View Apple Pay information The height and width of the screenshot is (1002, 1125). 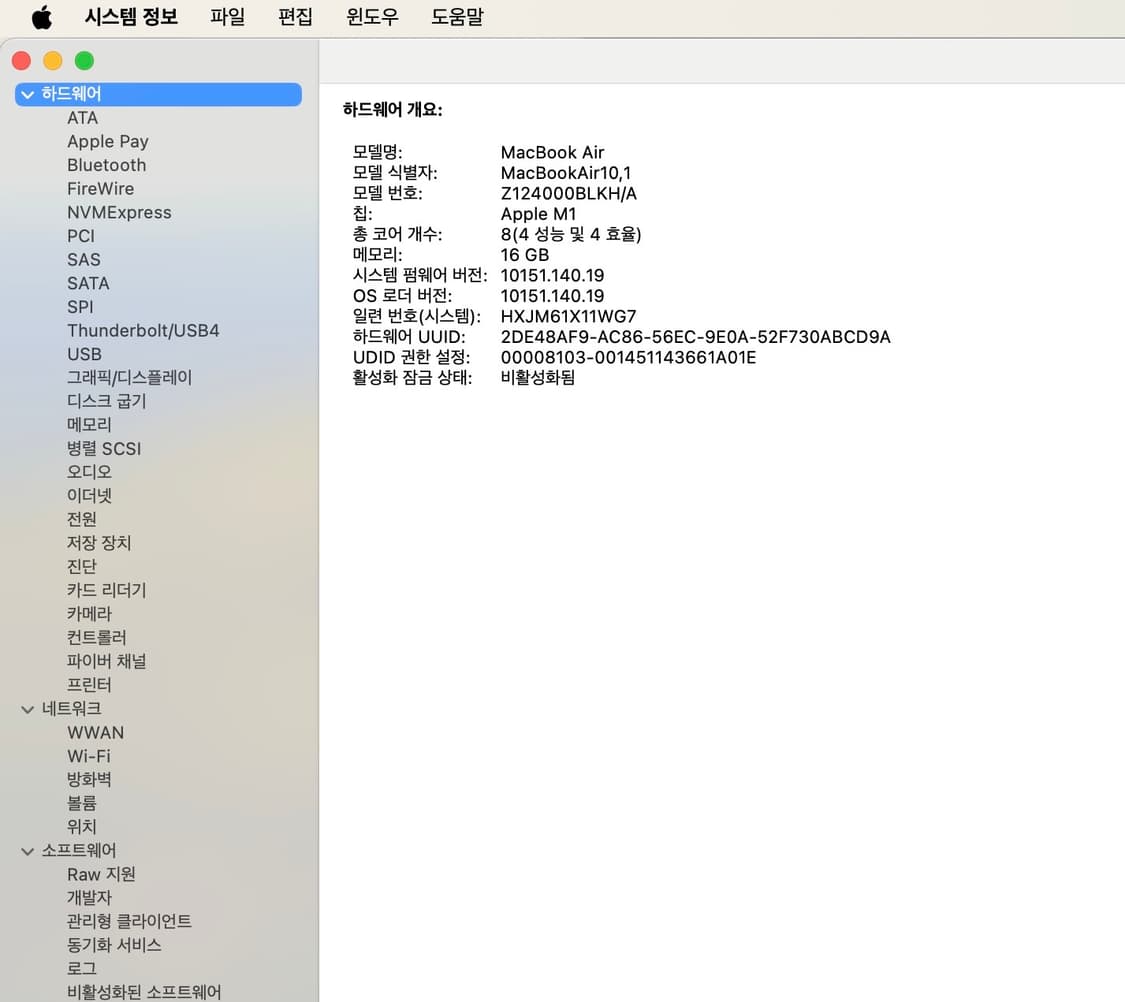(x=107, y=141)
